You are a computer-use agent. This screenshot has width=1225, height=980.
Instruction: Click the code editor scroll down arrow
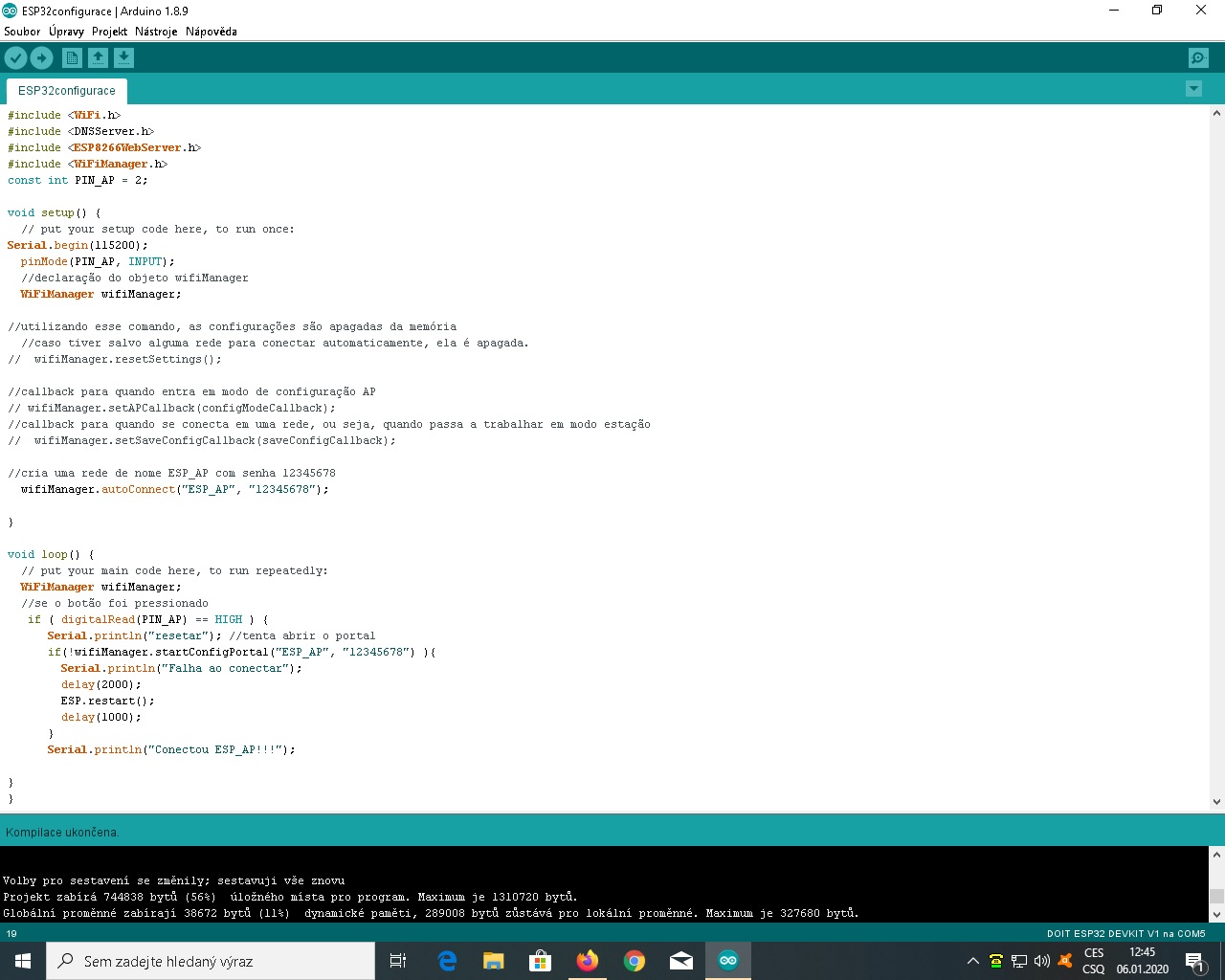(1216, 802)
